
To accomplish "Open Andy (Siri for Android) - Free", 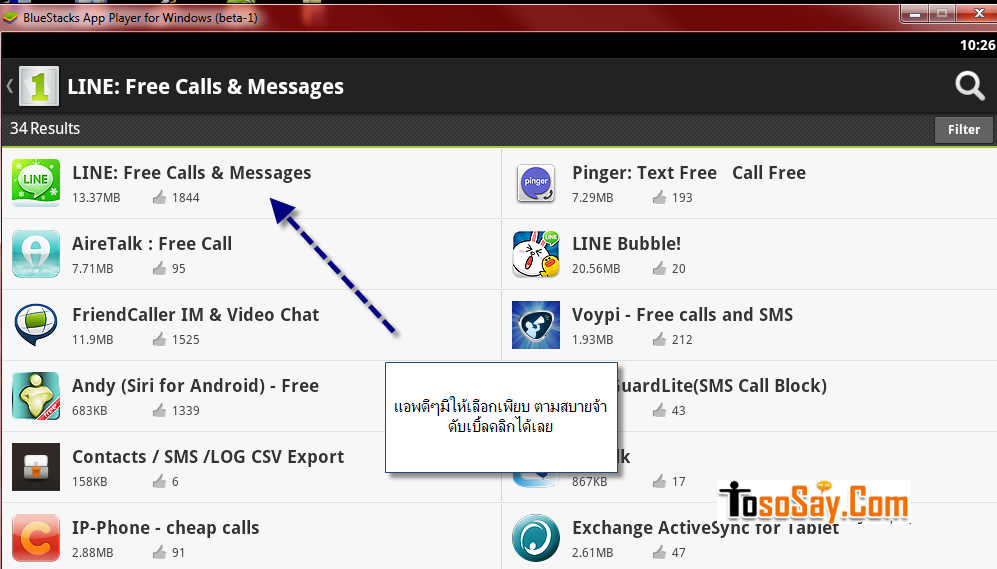I will point(195,386).
